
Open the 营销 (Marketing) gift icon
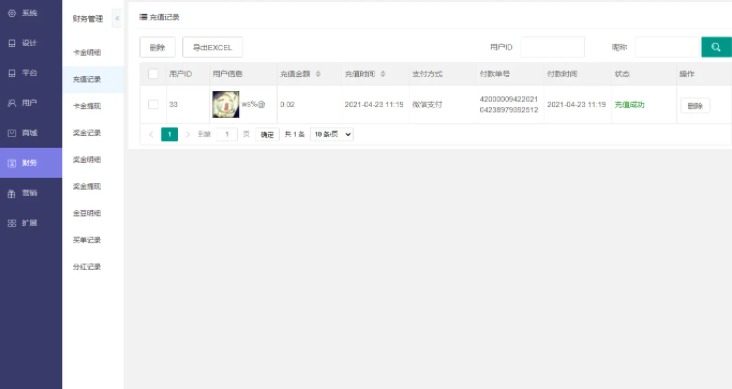tap(12, 193)
